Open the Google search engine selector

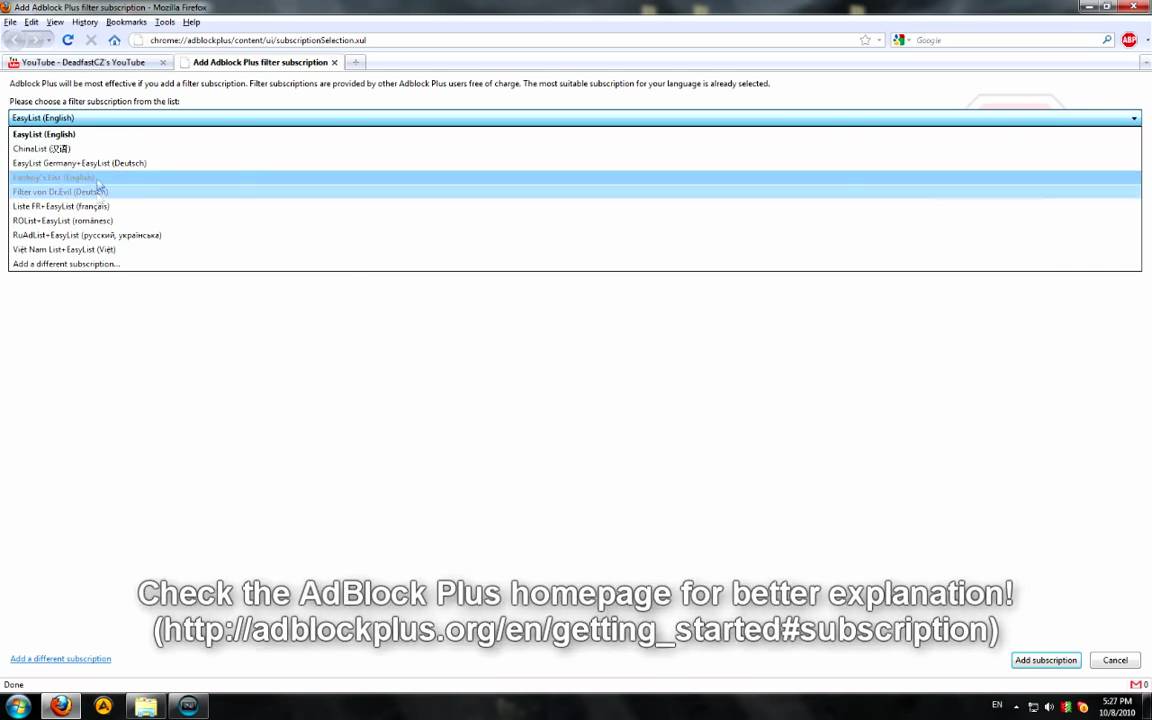(901, 40)
